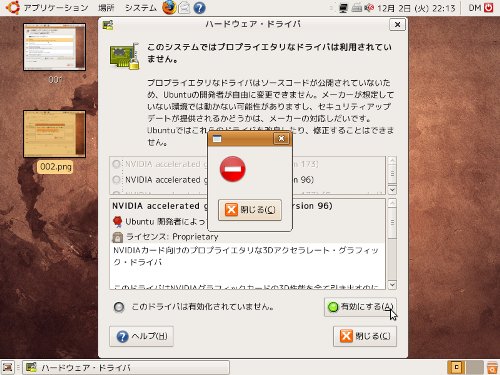500x375 pixels.
Task: Open the mail icon in the top panel
Action: tap(184, 8)
